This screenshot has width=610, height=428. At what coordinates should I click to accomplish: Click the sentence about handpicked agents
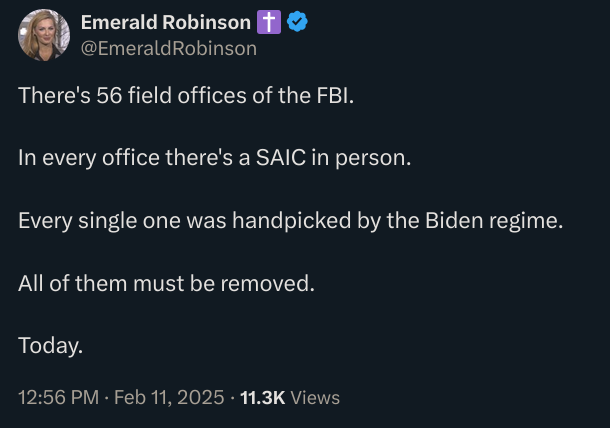[290, 221]
